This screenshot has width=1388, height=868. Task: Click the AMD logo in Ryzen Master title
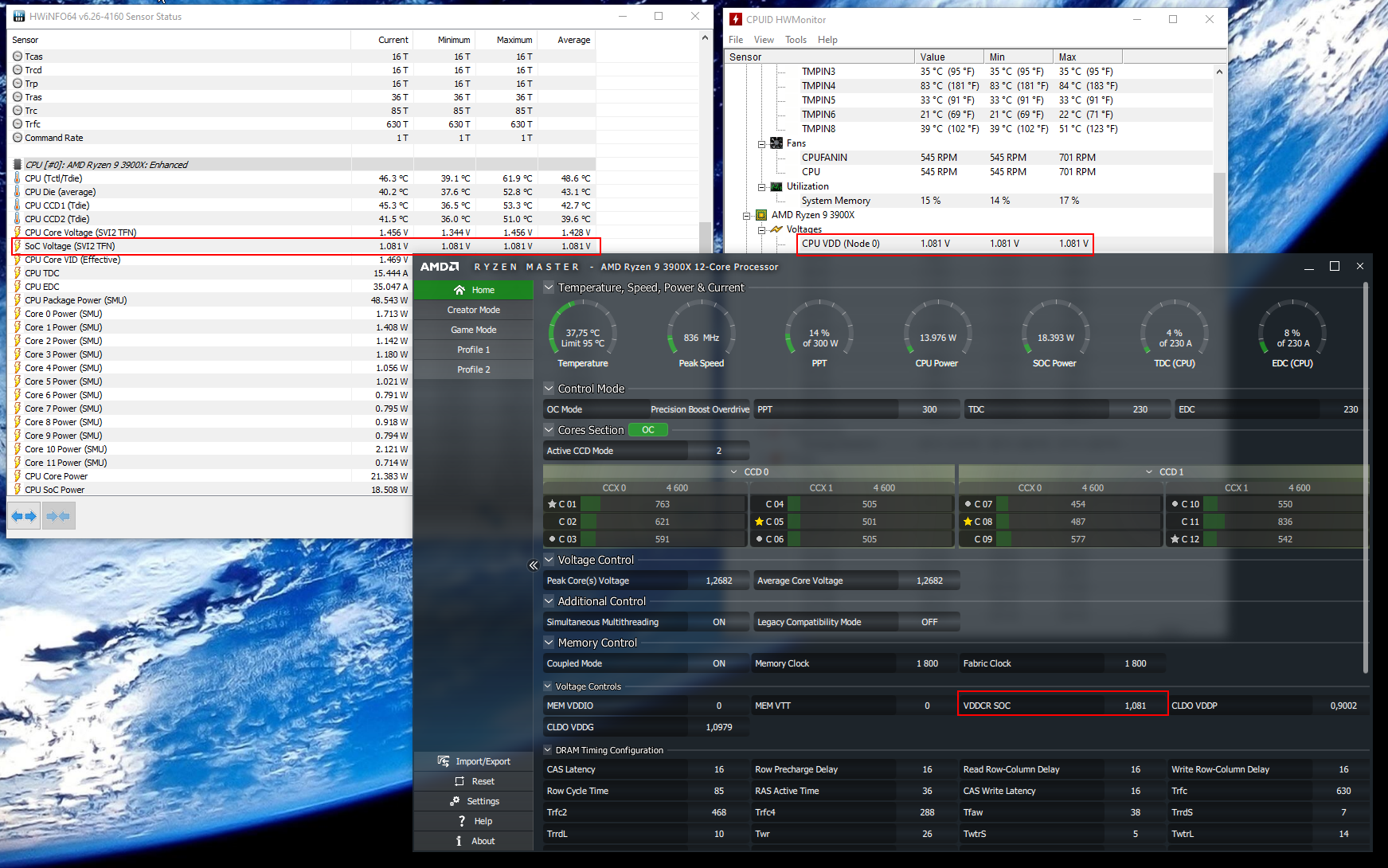440,267
